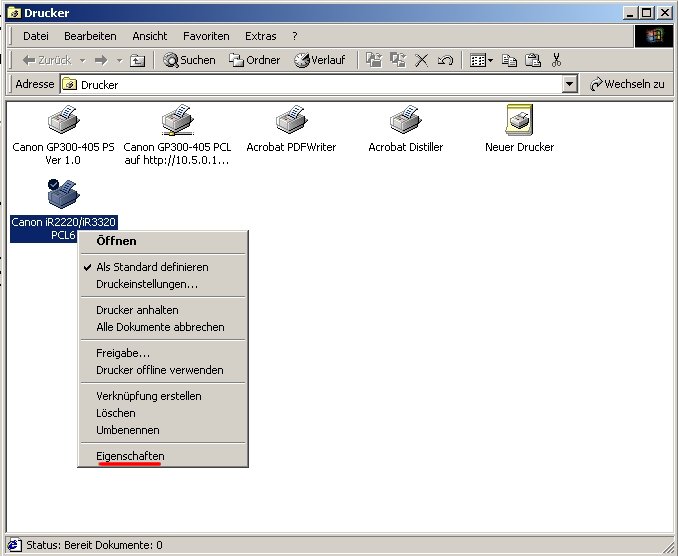The height and width of the screenshot is (556, 678).
Task: Go up one folder level
Action: click(x=137, y=60)
